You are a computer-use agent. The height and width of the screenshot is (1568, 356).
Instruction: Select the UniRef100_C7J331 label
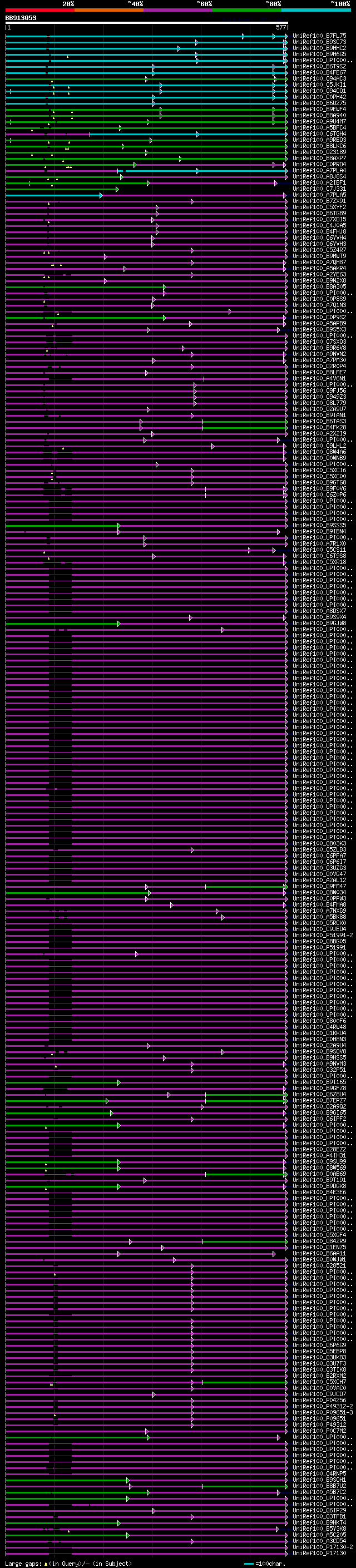pos(319,189)
